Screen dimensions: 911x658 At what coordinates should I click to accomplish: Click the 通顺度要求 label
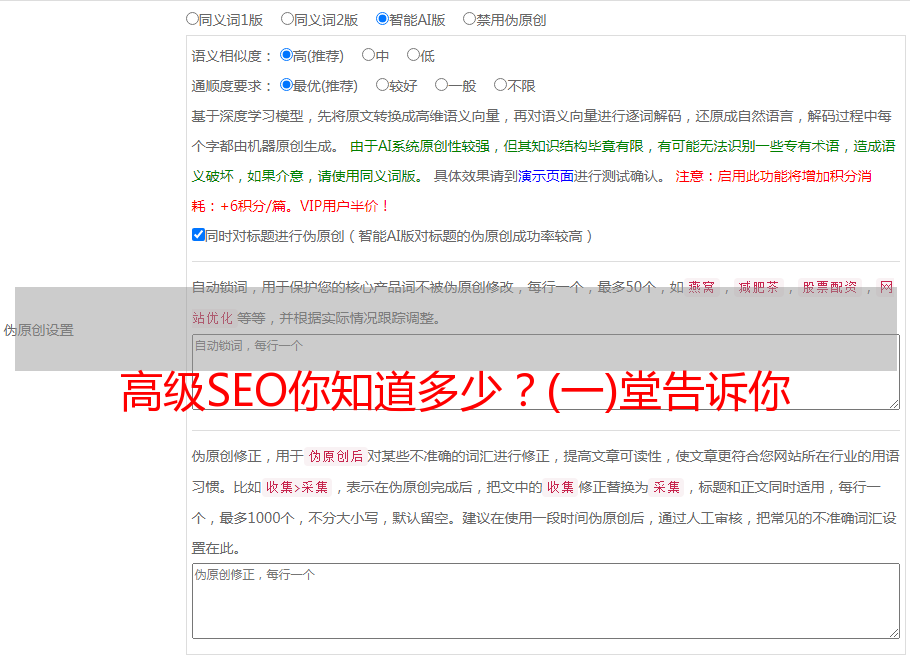232,87
